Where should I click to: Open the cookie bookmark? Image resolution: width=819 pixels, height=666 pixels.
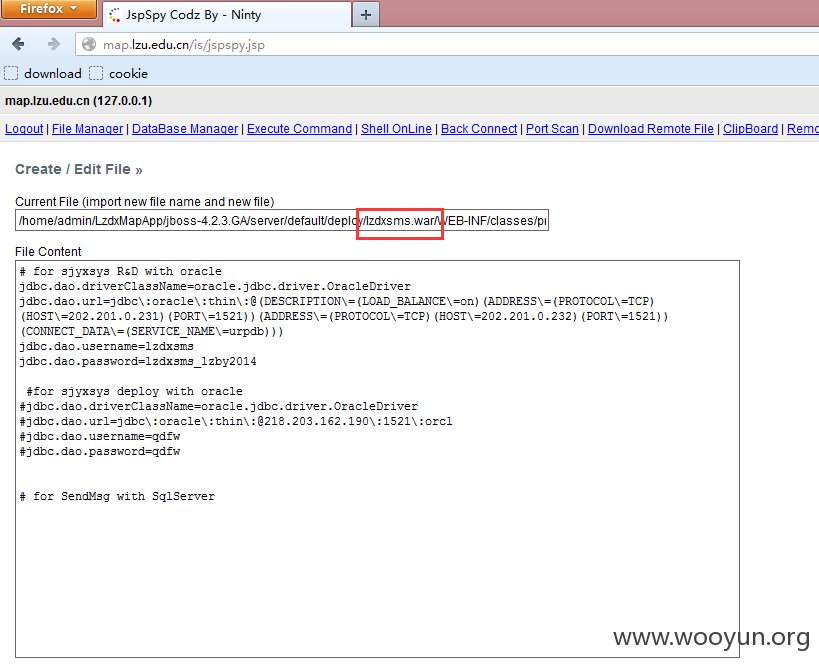[119, 74]
